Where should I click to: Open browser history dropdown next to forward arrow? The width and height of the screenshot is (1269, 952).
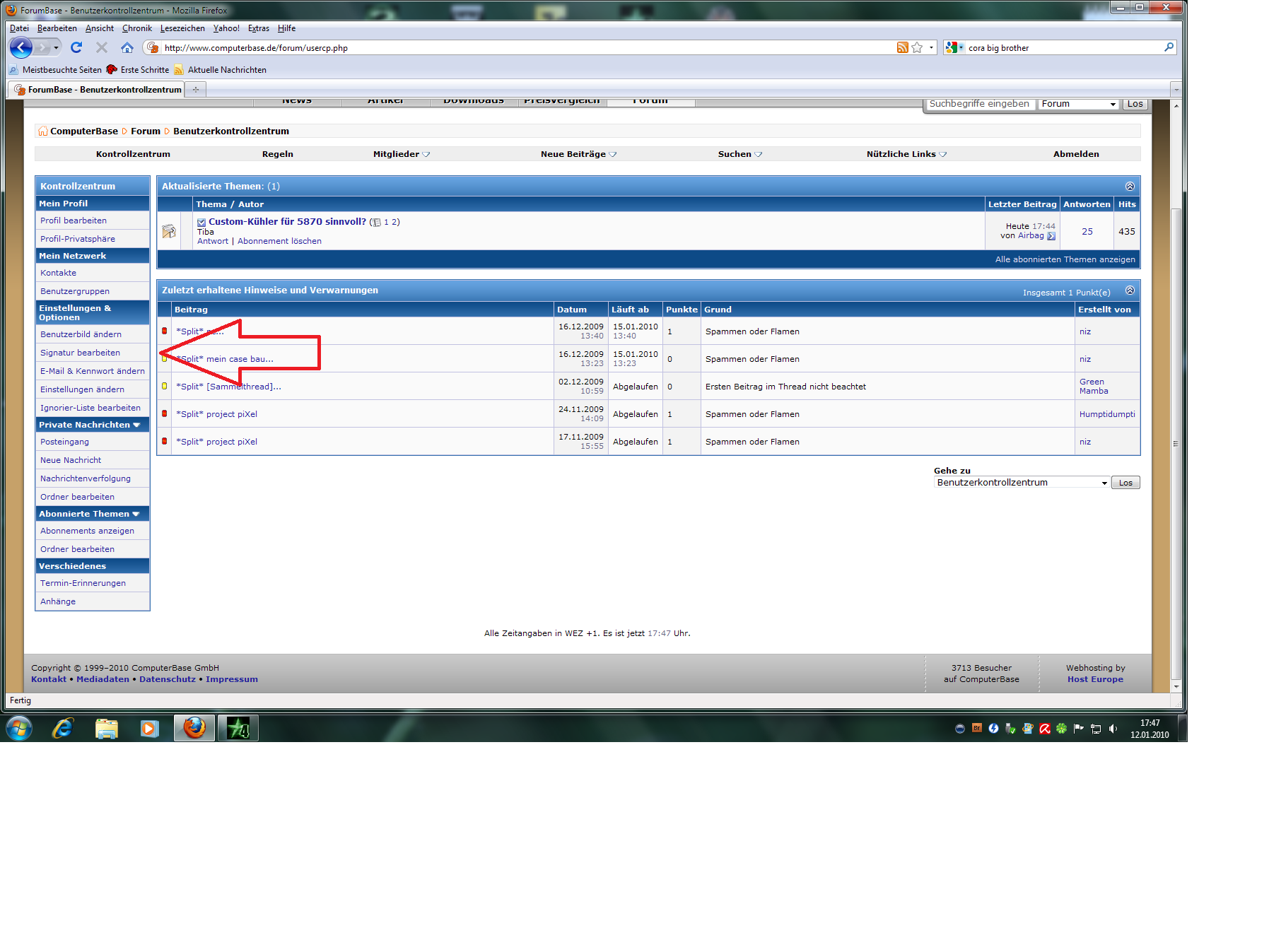(56, 47)
